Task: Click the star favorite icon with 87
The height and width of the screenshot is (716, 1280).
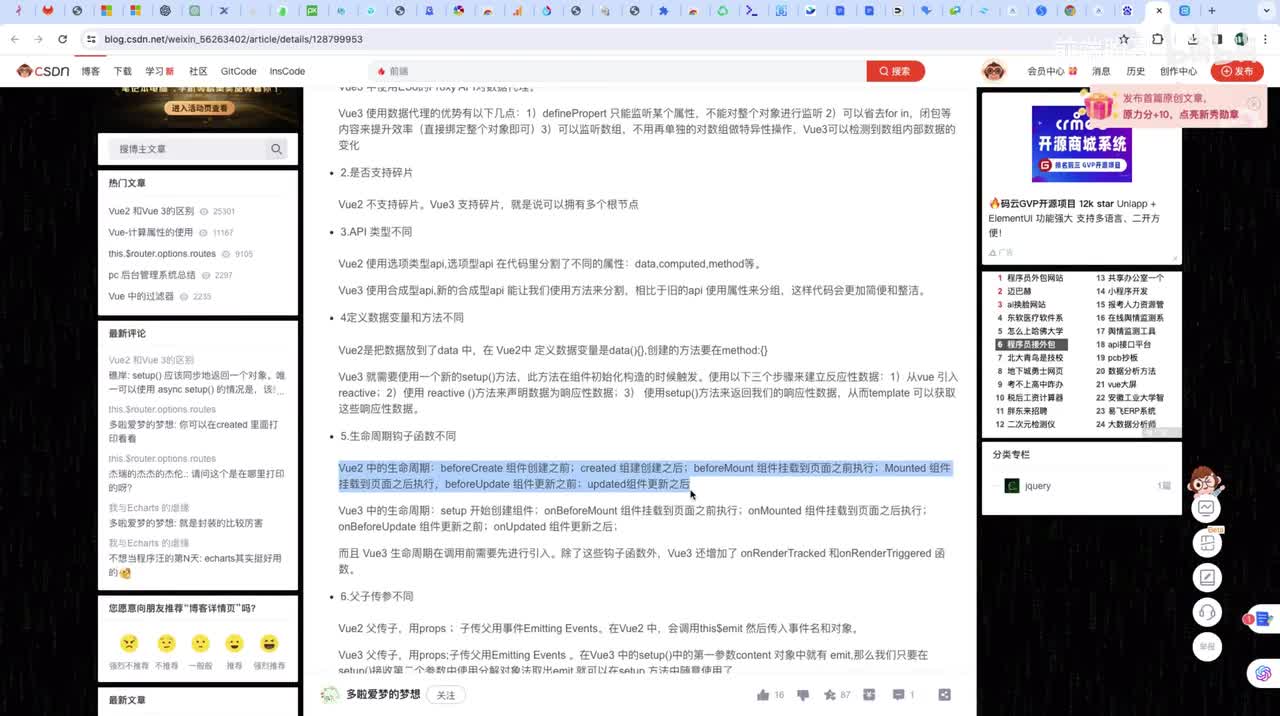Action: (829, 695)
